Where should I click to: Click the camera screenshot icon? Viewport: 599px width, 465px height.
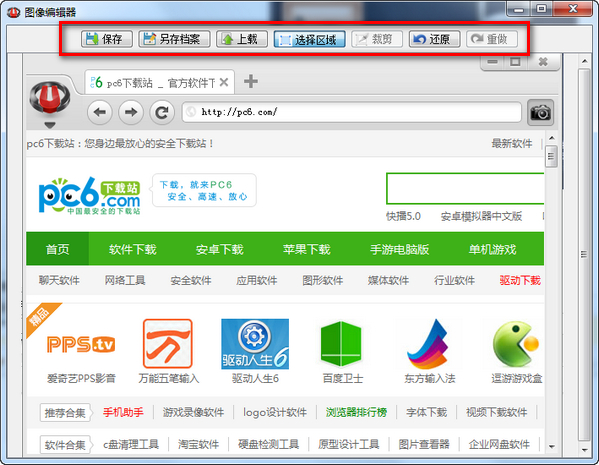click(x=540, y=112)
